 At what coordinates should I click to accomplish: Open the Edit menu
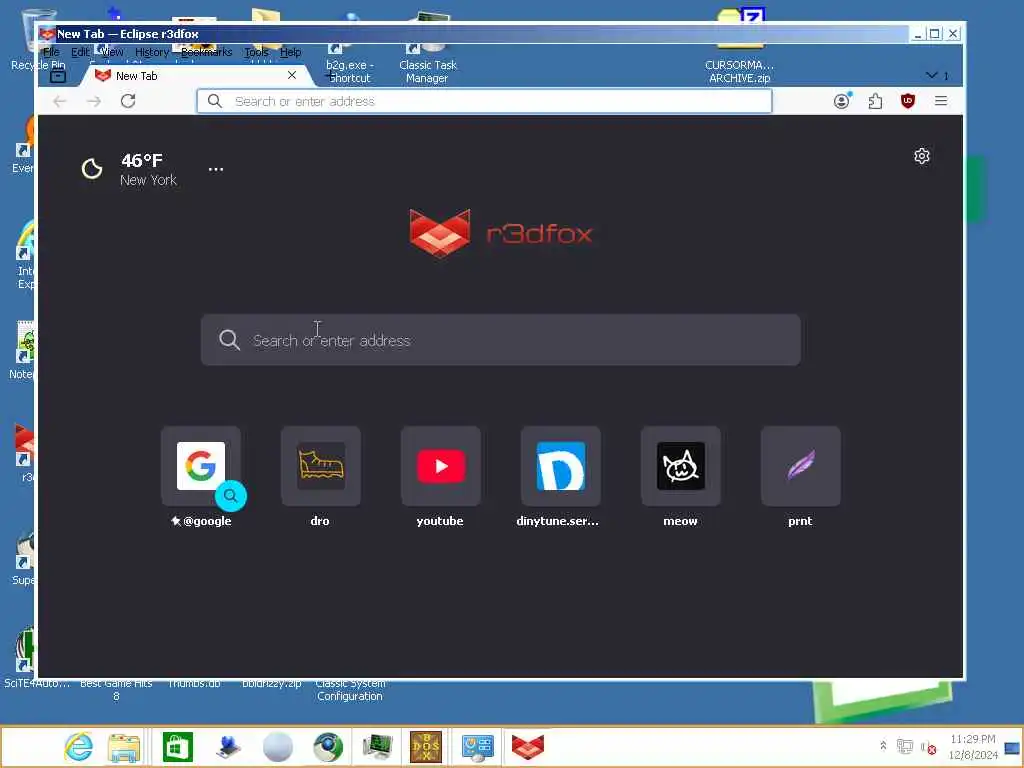coord(80,52)
